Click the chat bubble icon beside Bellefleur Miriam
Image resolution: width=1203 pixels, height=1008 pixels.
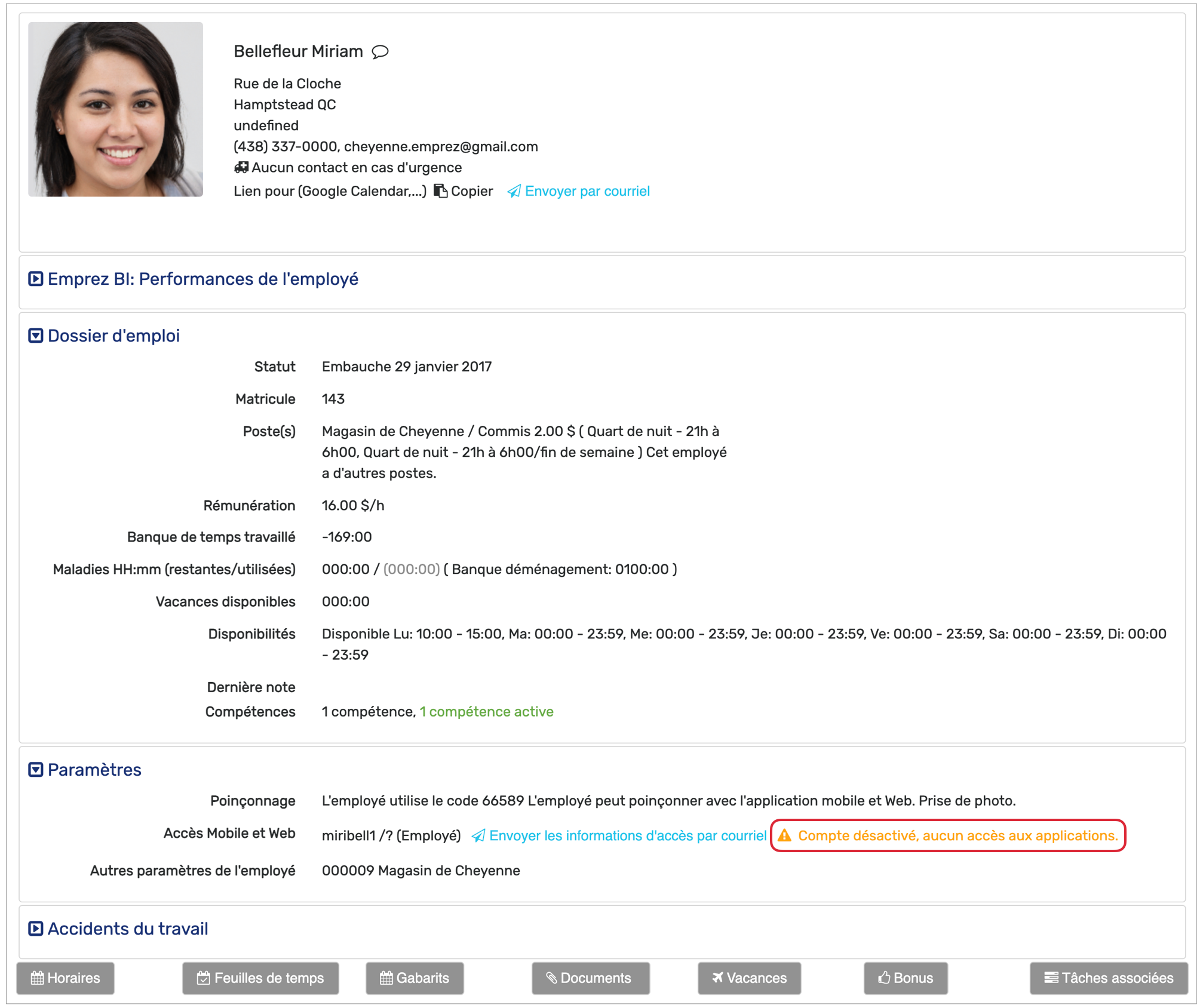(380, 52)
